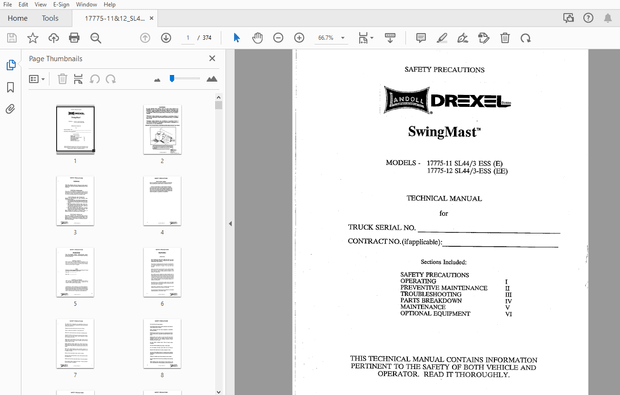Open the Window menu
The height and width of the screenshot is (395, 620).
(86, 4)
